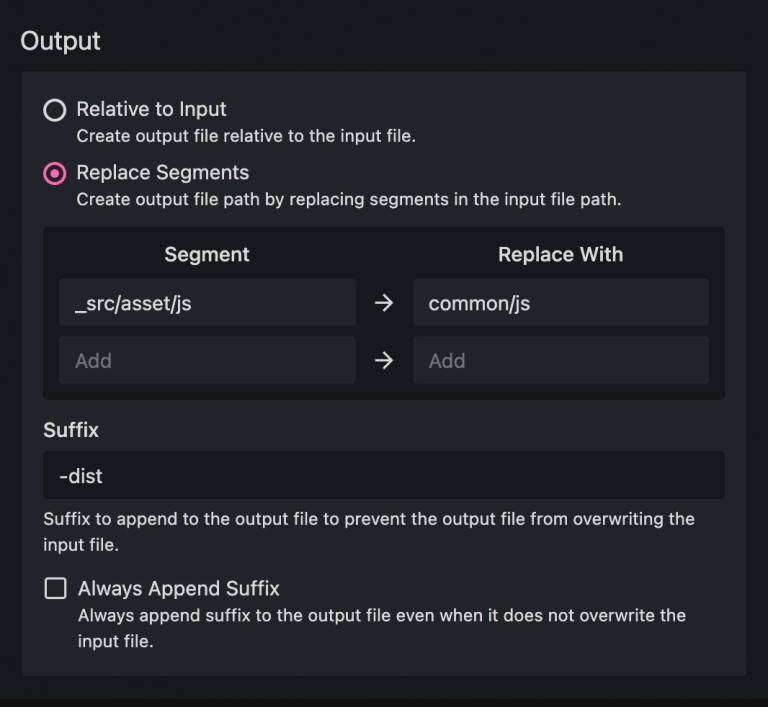Focus the Suffix field containing "-dist"
This screenshot has height=707, width=768.
[383, 475]
